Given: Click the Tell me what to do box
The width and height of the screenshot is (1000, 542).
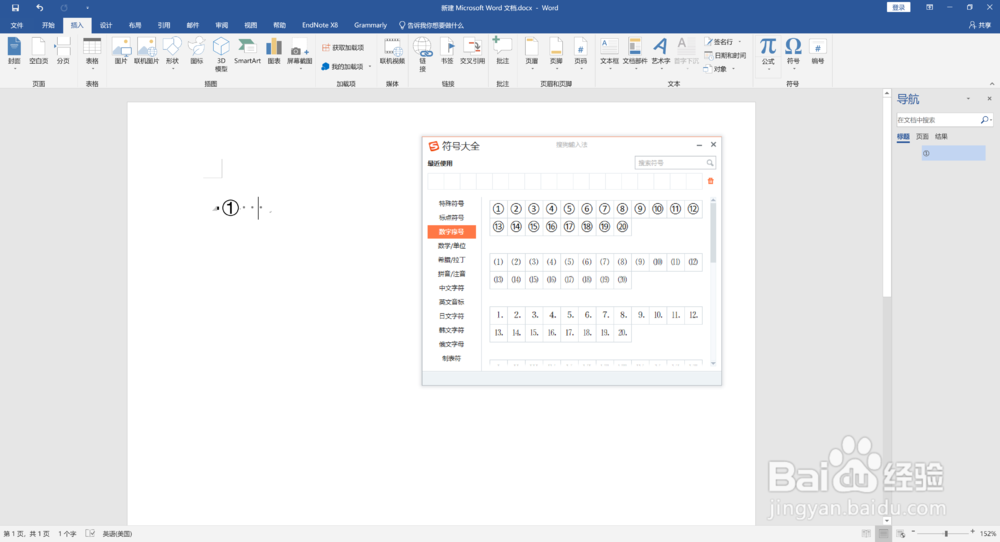Looking at the screenshot, I should point(432,26).
